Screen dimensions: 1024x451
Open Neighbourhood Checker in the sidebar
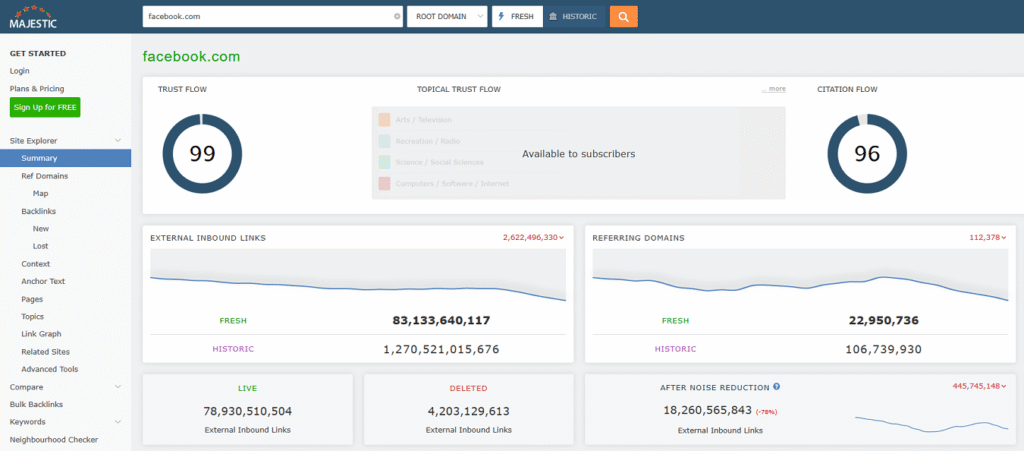(54, 439)
